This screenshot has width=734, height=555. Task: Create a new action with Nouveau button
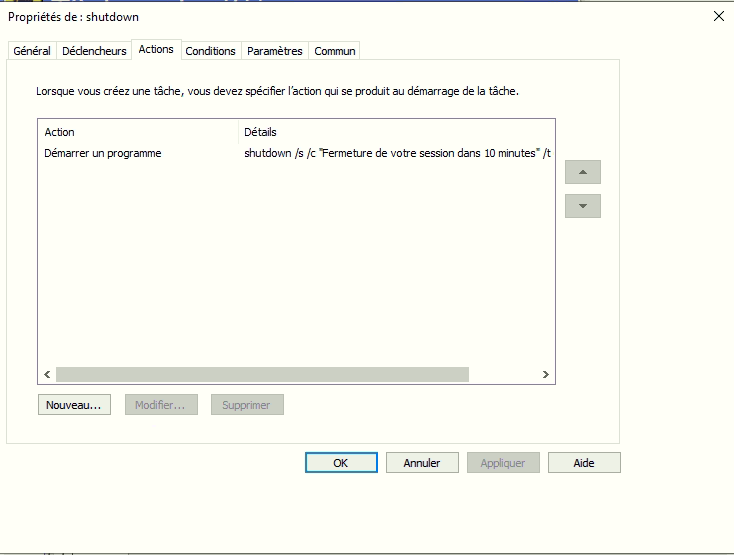point(74,405)
